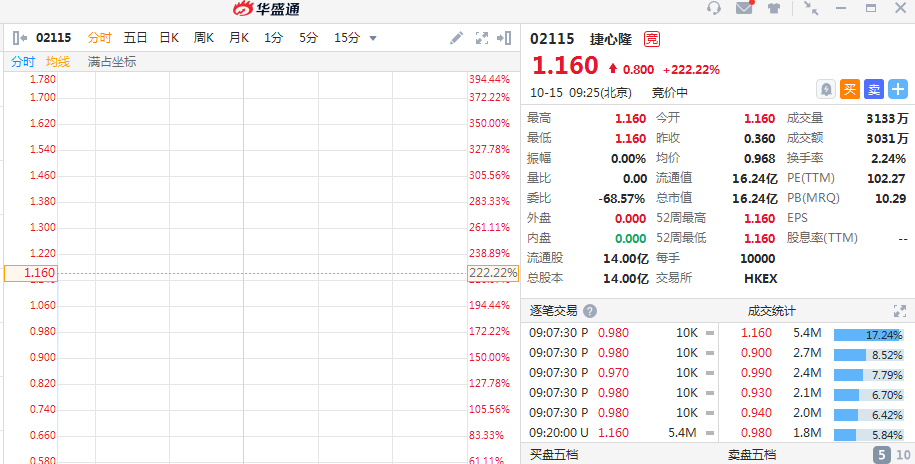This screenshot has width=915, height=464.
Task: Collapse the left panel beside 02115
Action: click(20, 39)
